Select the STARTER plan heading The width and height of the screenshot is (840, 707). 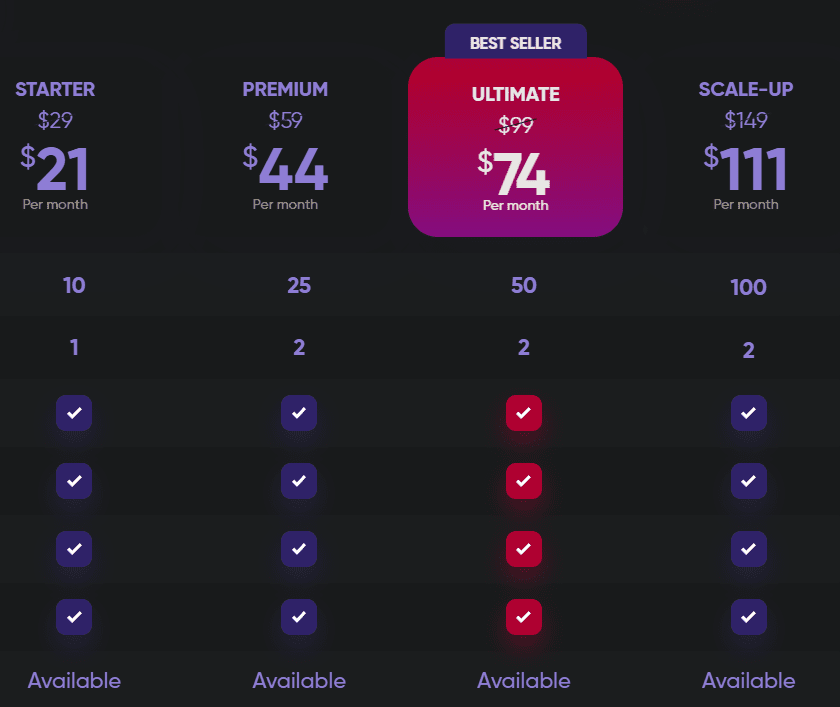click(55, 89)
